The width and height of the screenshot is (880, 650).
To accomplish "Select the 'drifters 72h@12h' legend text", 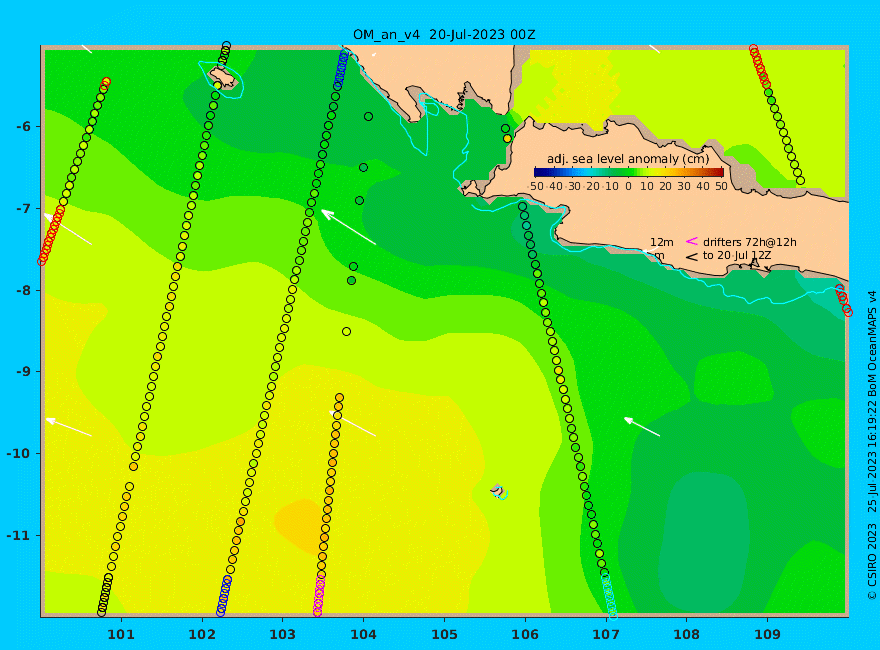I will pyautogui.click(x=750, y=242).
